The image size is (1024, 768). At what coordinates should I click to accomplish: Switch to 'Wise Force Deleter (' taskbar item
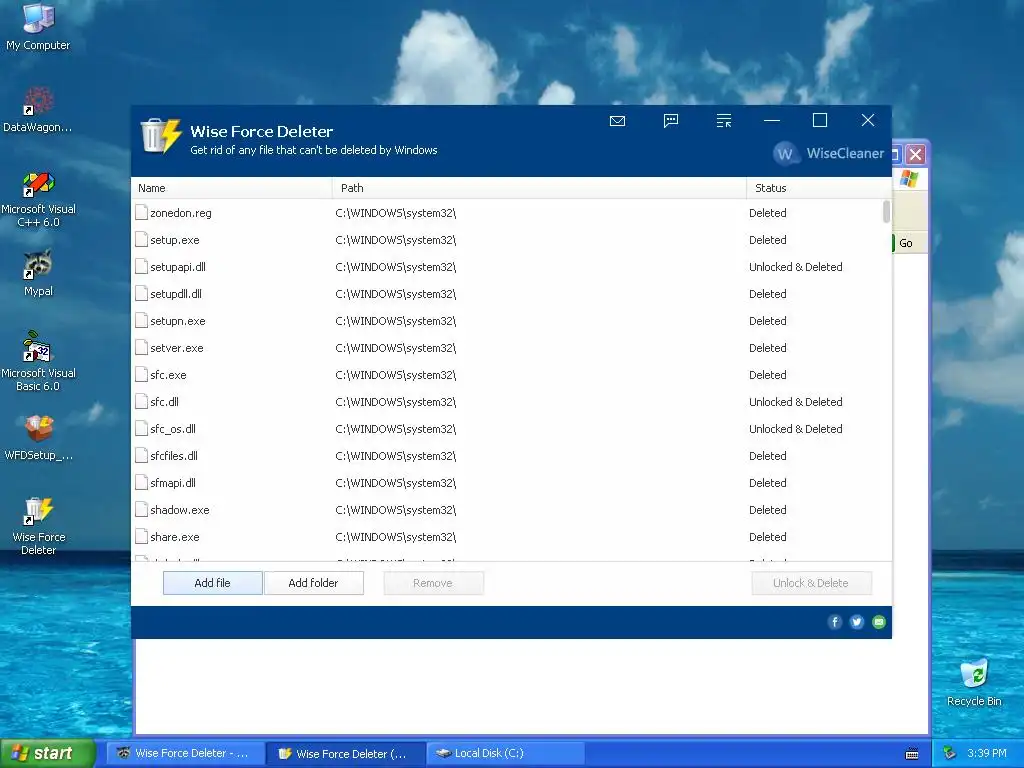346,754
